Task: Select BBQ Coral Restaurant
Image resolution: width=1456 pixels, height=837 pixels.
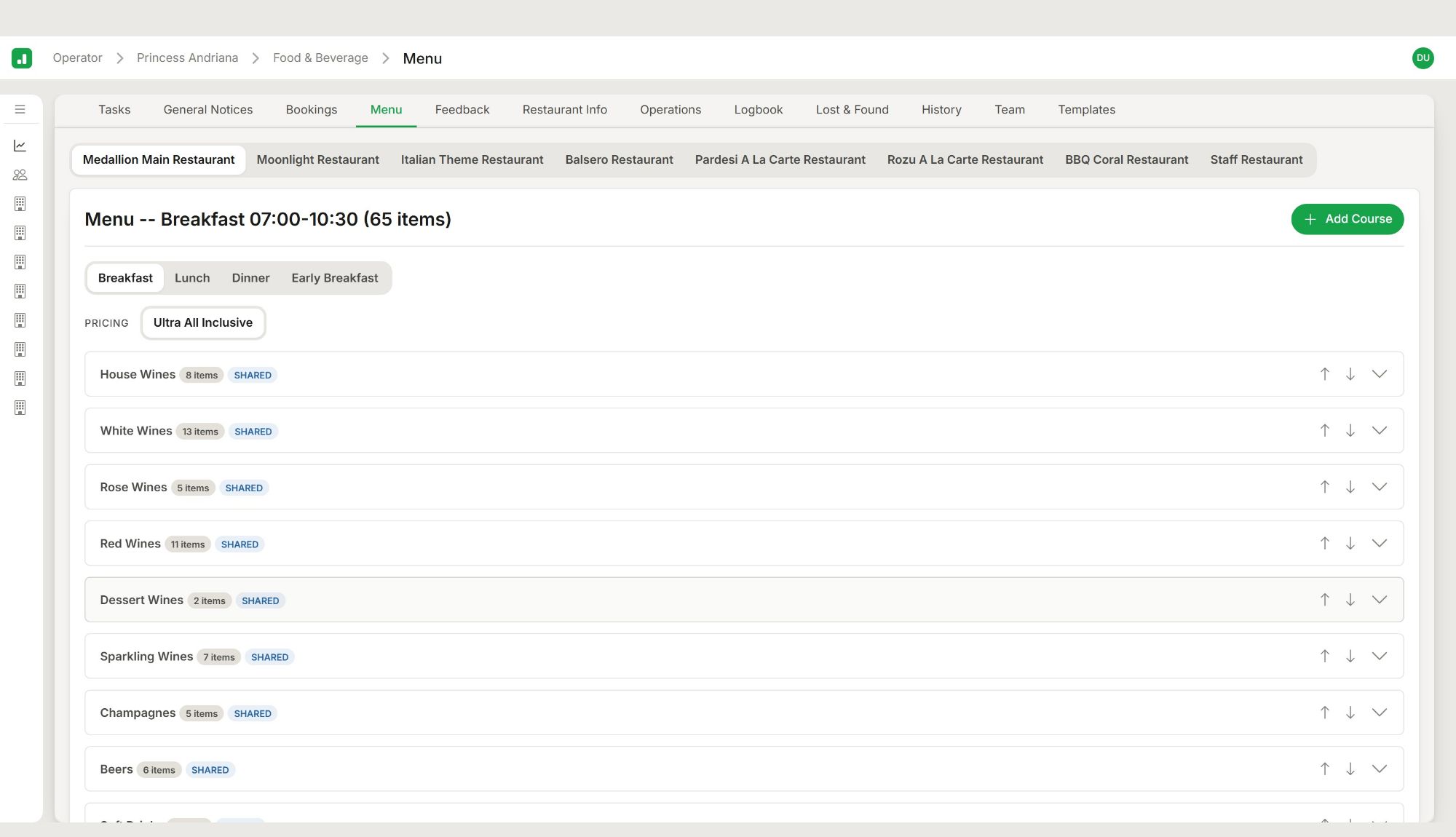Action: point(1127,160)
